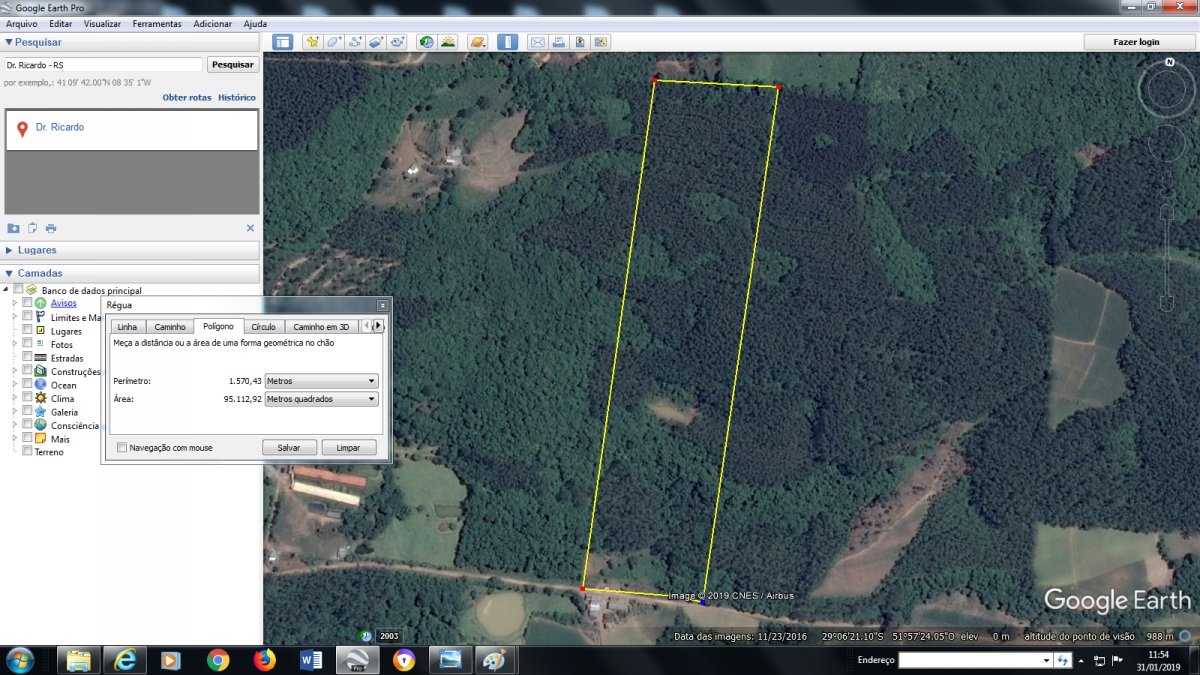Click the Email envelope toolbar icon
Screen dimensions: 1200x675
click(537, 42)
